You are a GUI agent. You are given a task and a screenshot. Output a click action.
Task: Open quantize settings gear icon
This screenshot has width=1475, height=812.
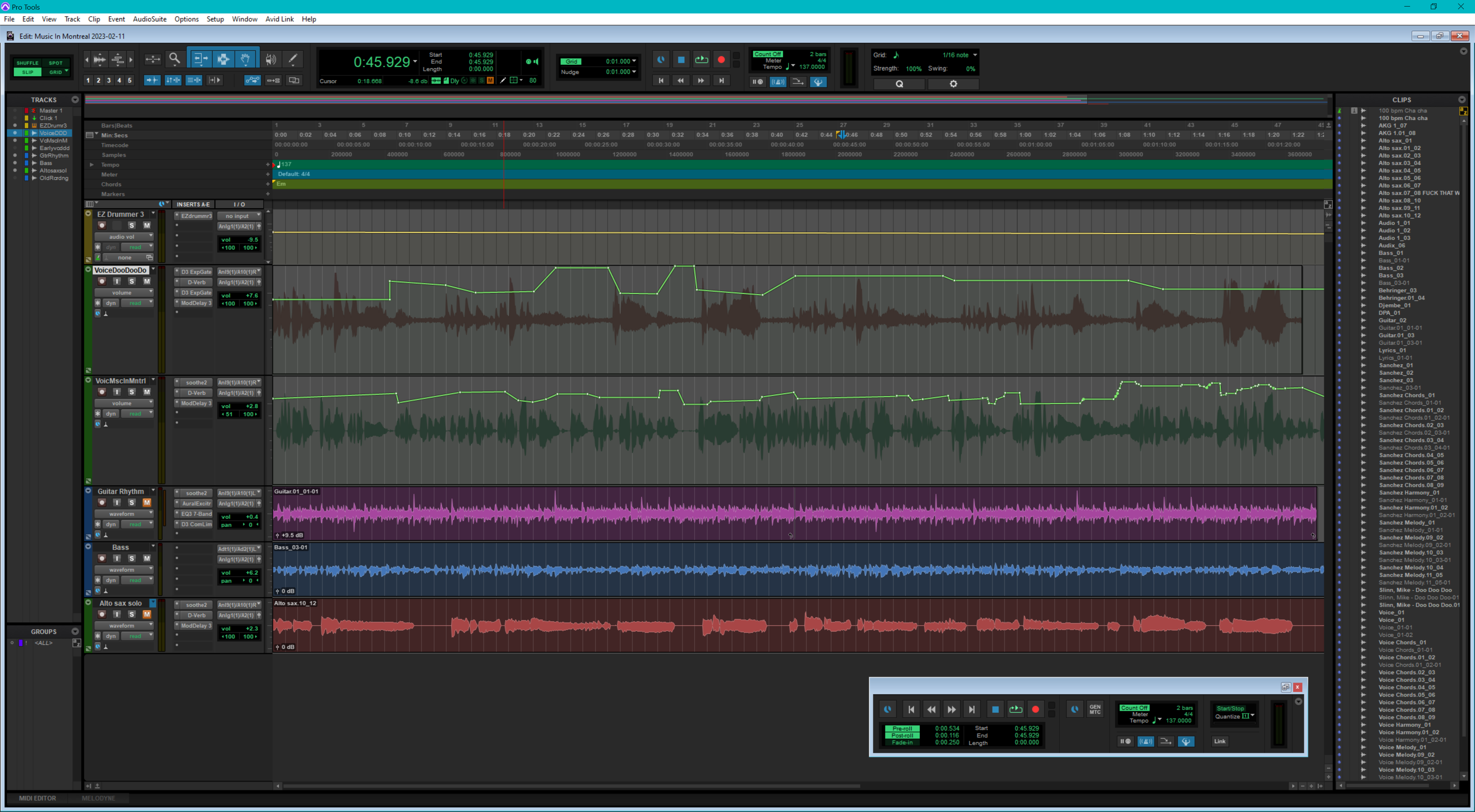(x=953, y=84)
